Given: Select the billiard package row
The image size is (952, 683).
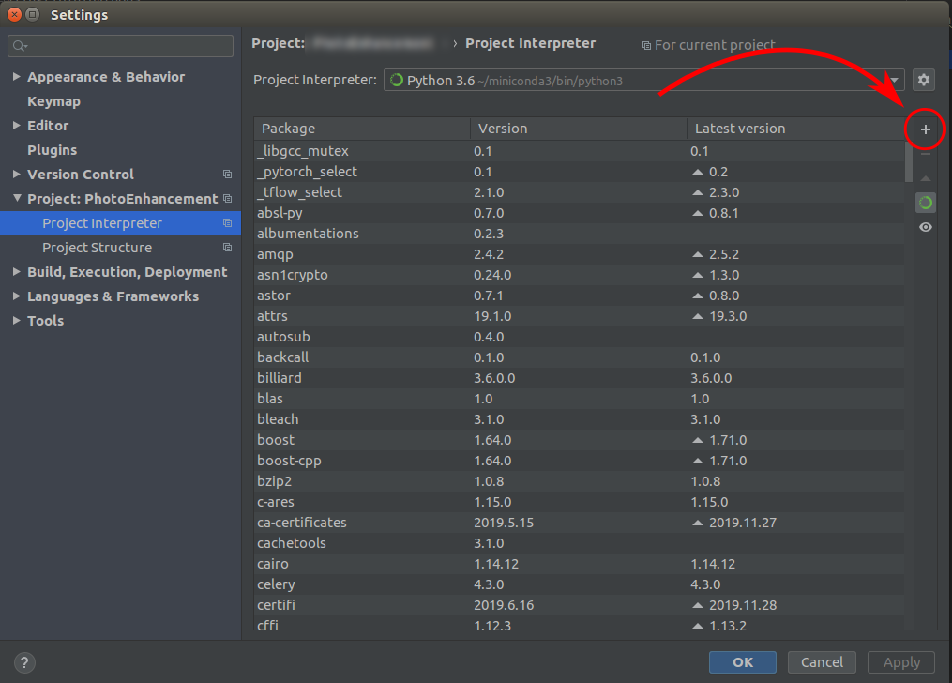Looking at the screenshot, I should coord(579,378).
